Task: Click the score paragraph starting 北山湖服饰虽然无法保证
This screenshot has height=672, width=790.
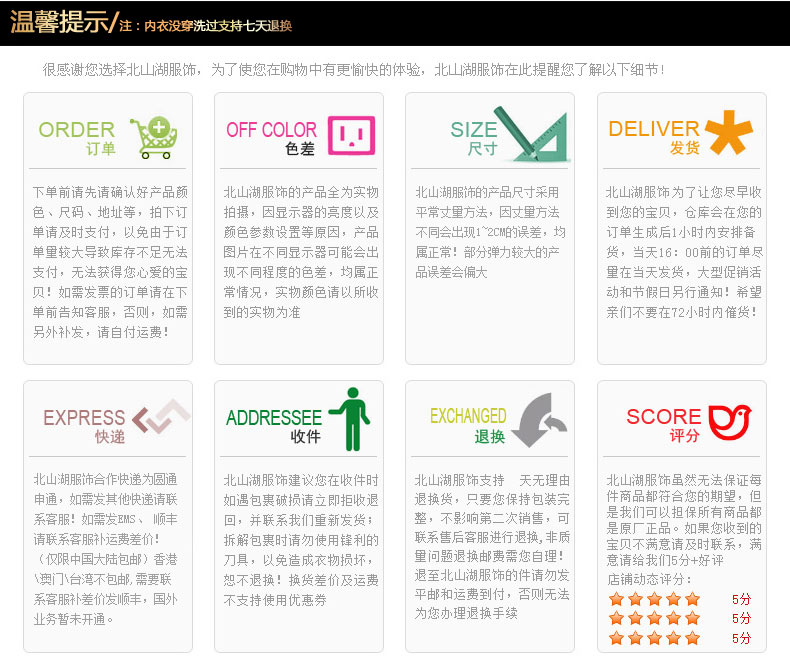Action: click(x=684, y=520)
